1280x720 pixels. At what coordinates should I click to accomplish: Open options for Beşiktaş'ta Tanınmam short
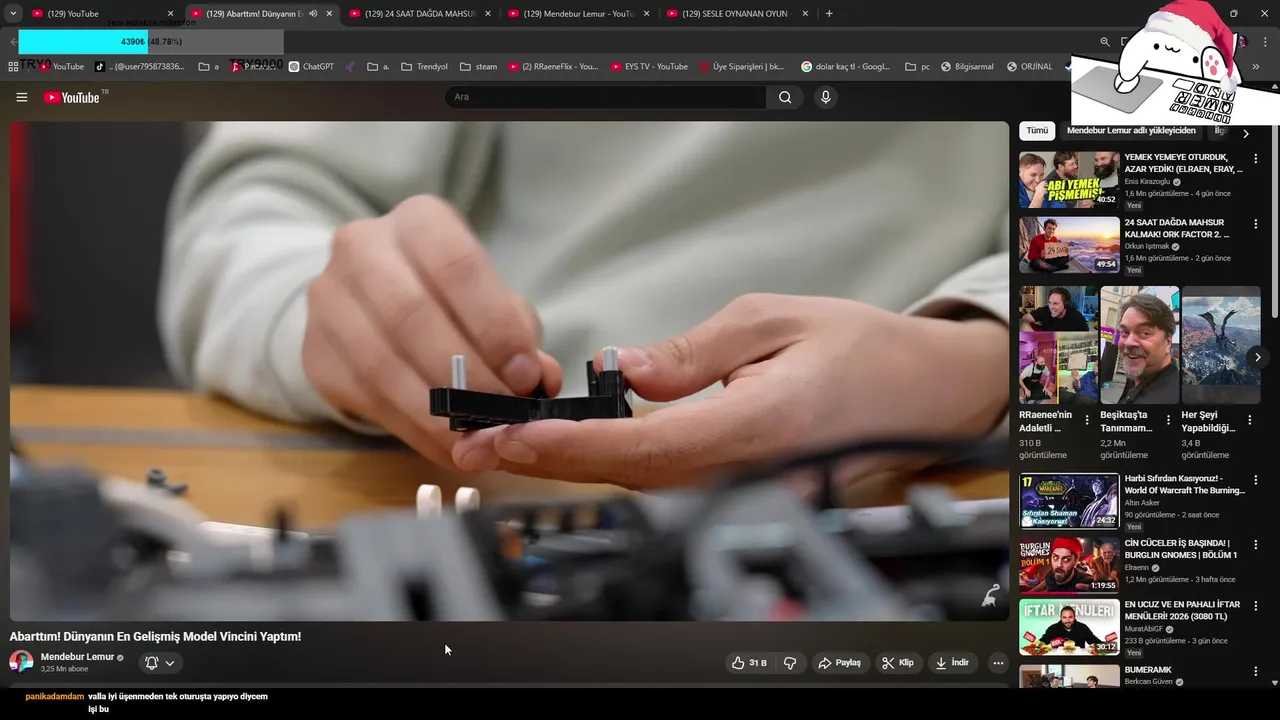coord(1168,421)
